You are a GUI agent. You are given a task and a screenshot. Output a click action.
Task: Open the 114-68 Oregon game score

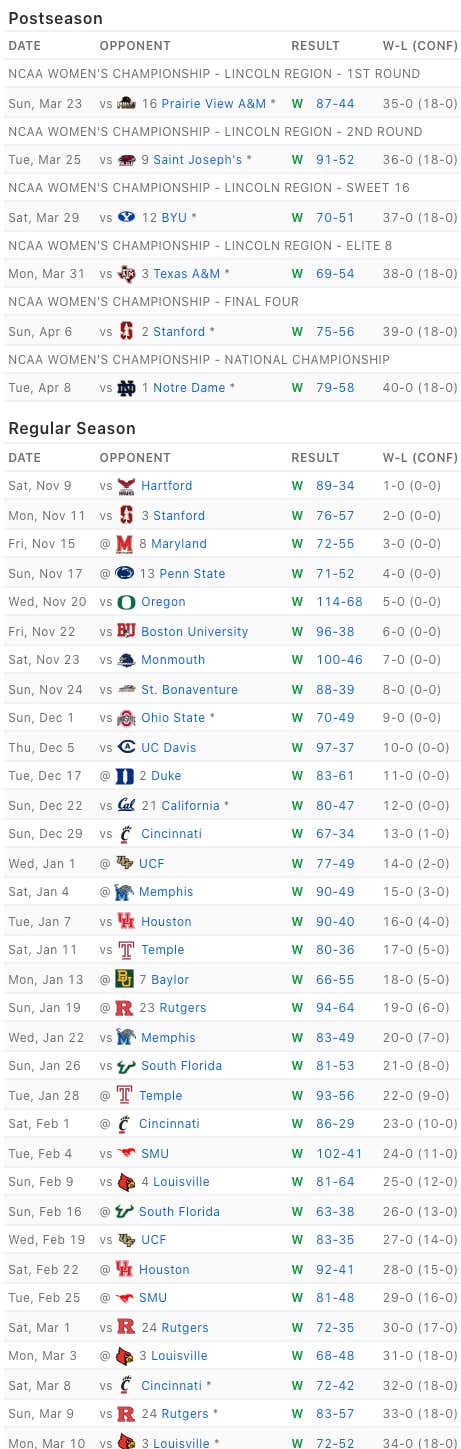339,602
